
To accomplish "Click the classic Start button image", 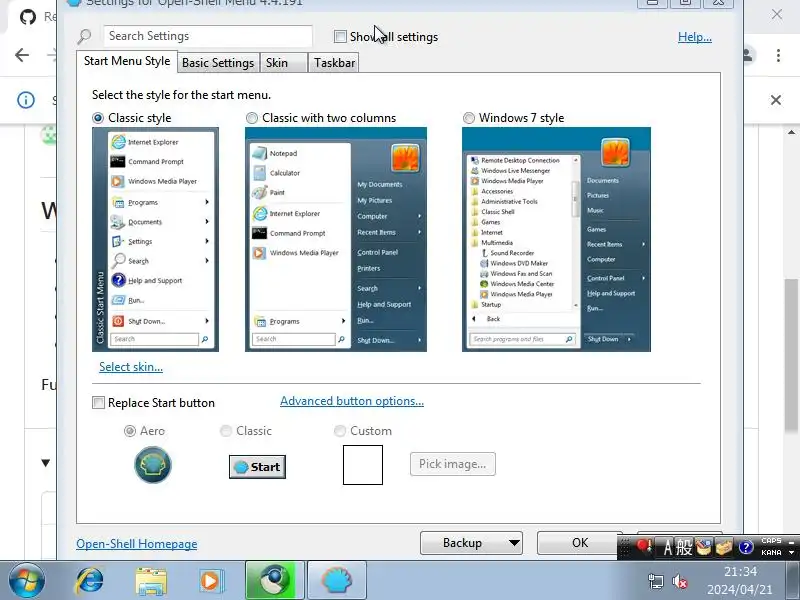I will tap(257, 467).
